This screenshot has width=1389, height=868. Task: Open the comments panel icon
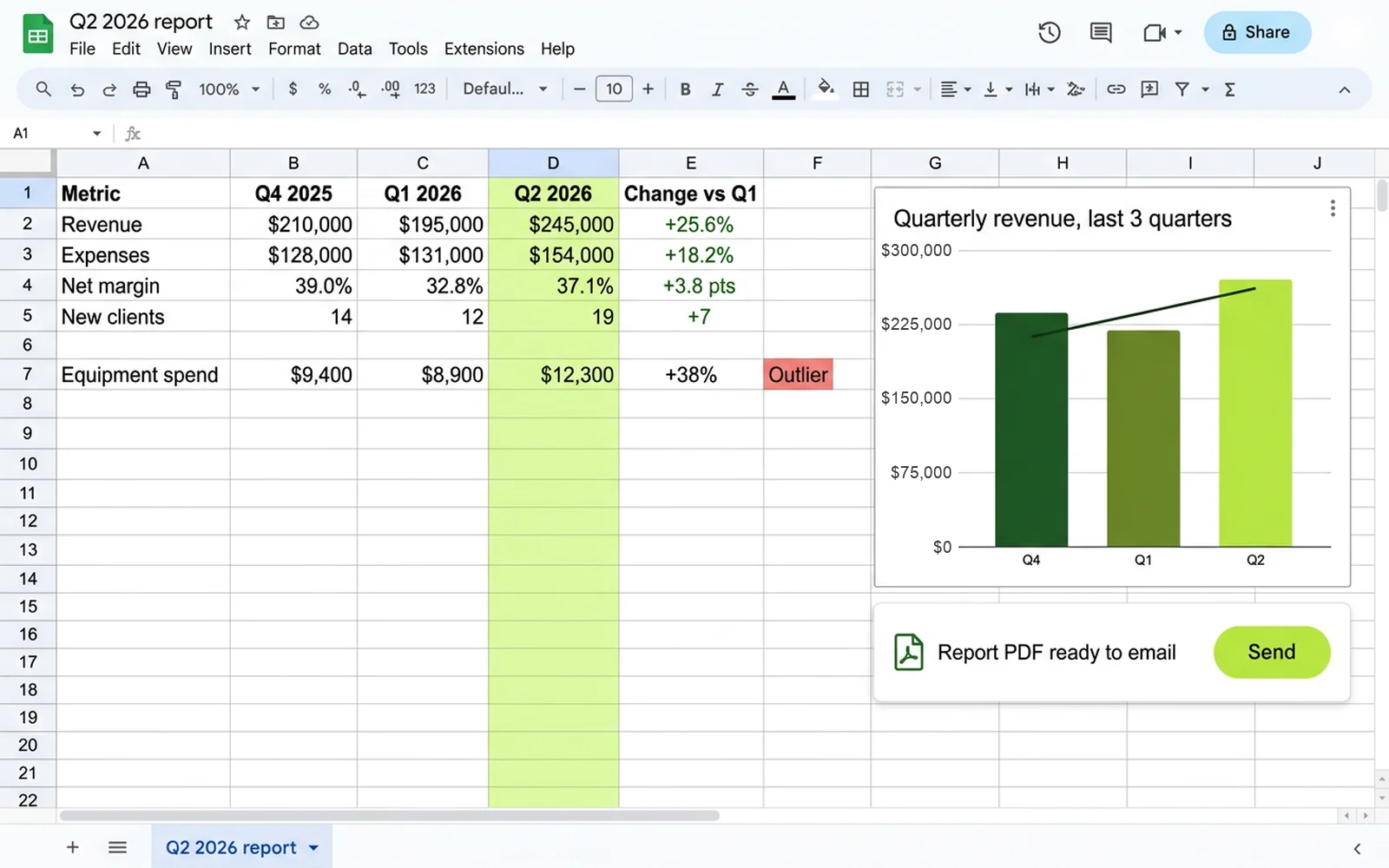click(1101, 33)
